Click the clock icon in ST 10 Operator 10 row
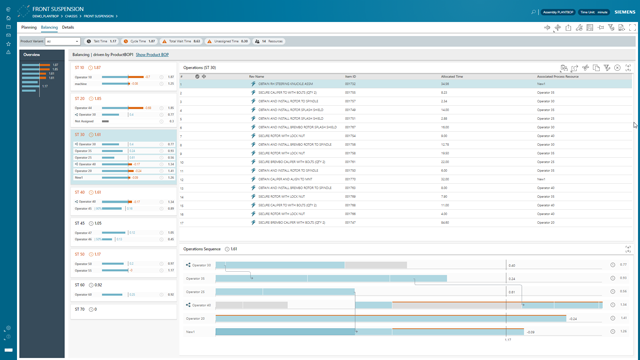640x360 pixels. coord(162,77)
